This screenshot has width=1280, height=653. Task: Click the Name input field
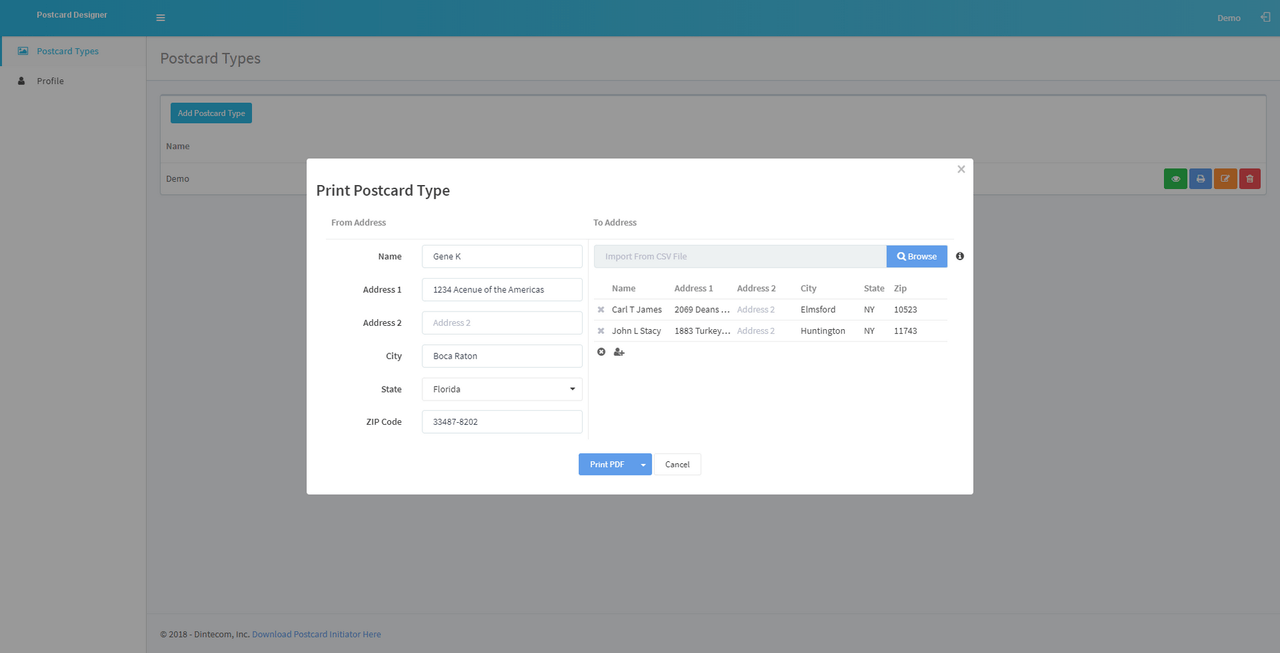click(x=502, y=257)
